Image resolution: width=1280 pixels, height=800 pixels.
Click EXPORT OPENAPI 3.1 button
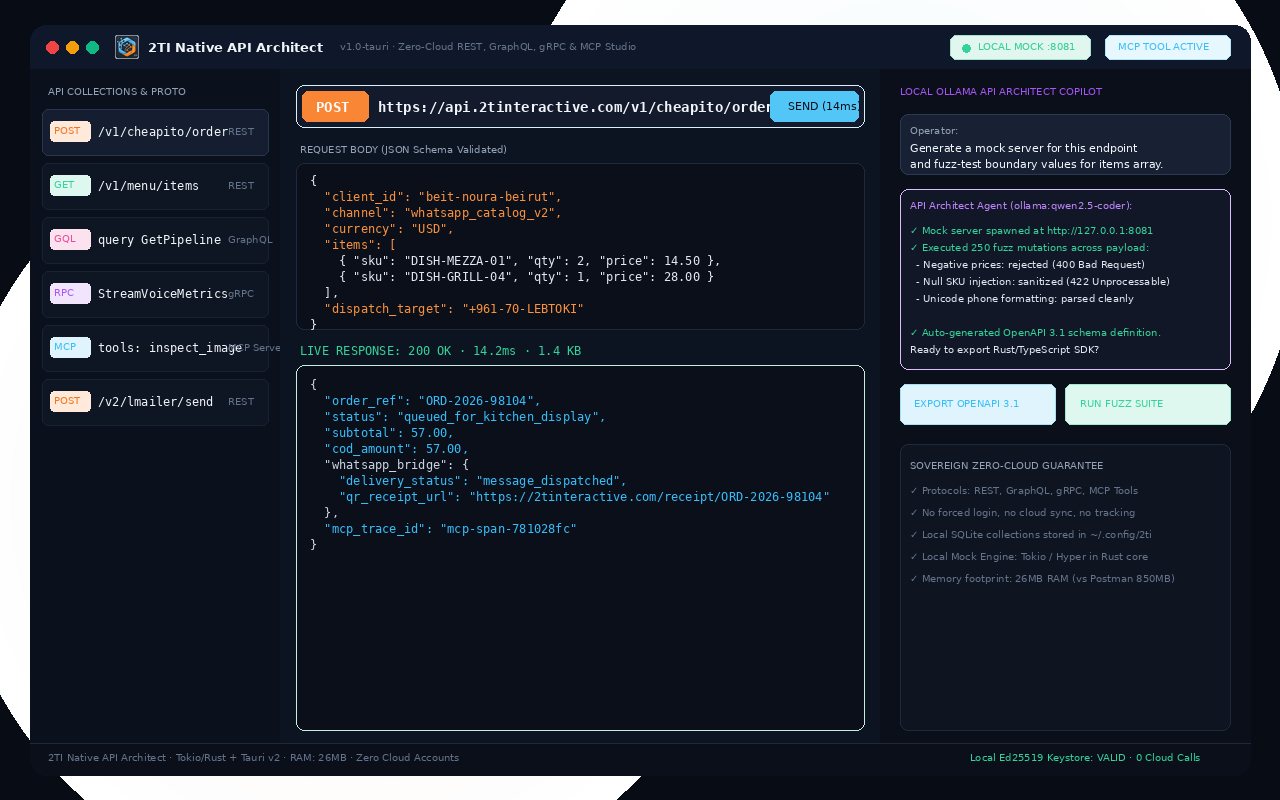point(978,404)
